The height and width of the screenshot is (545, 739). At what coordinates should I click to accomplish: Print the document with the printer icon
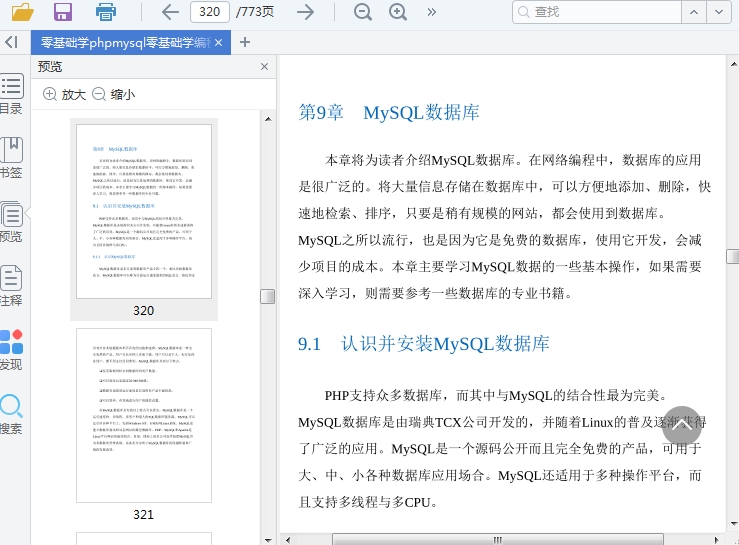(106, 12)
